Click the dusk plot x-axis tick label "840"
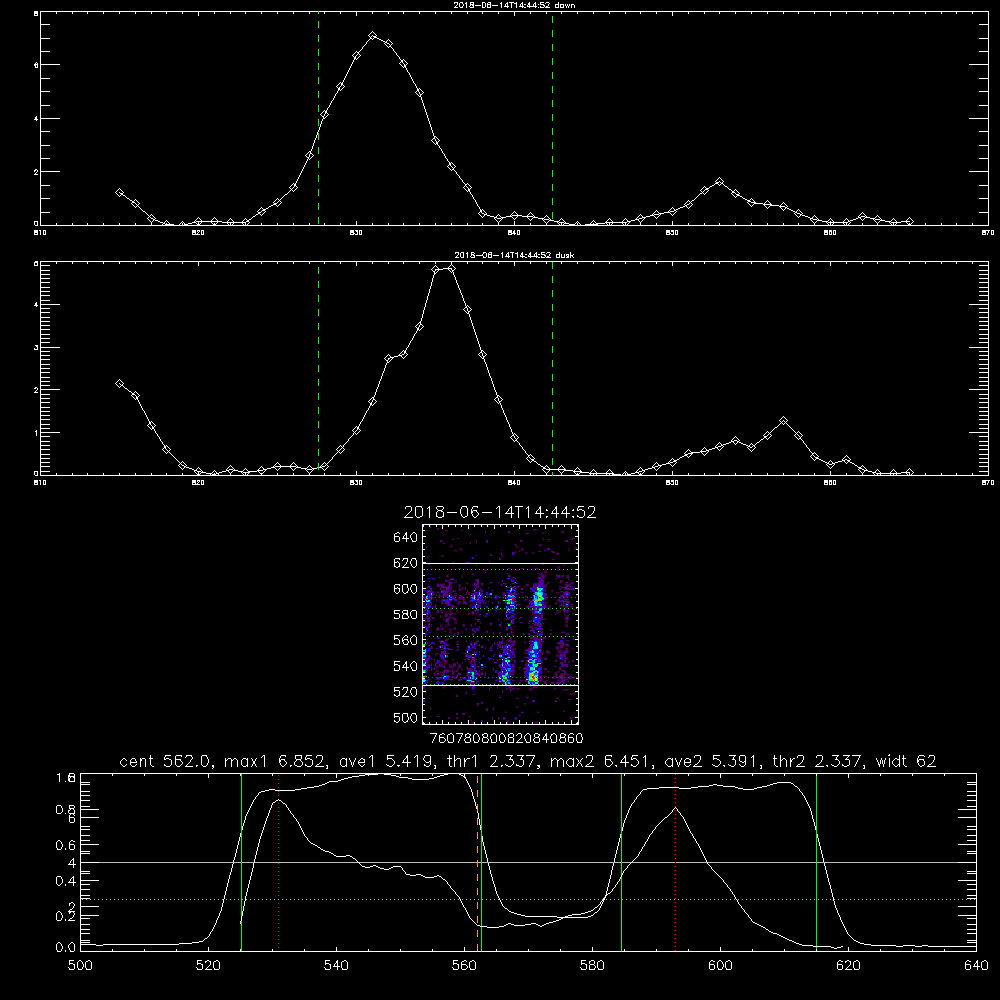1000x1000 pixels. coord(514,483)
